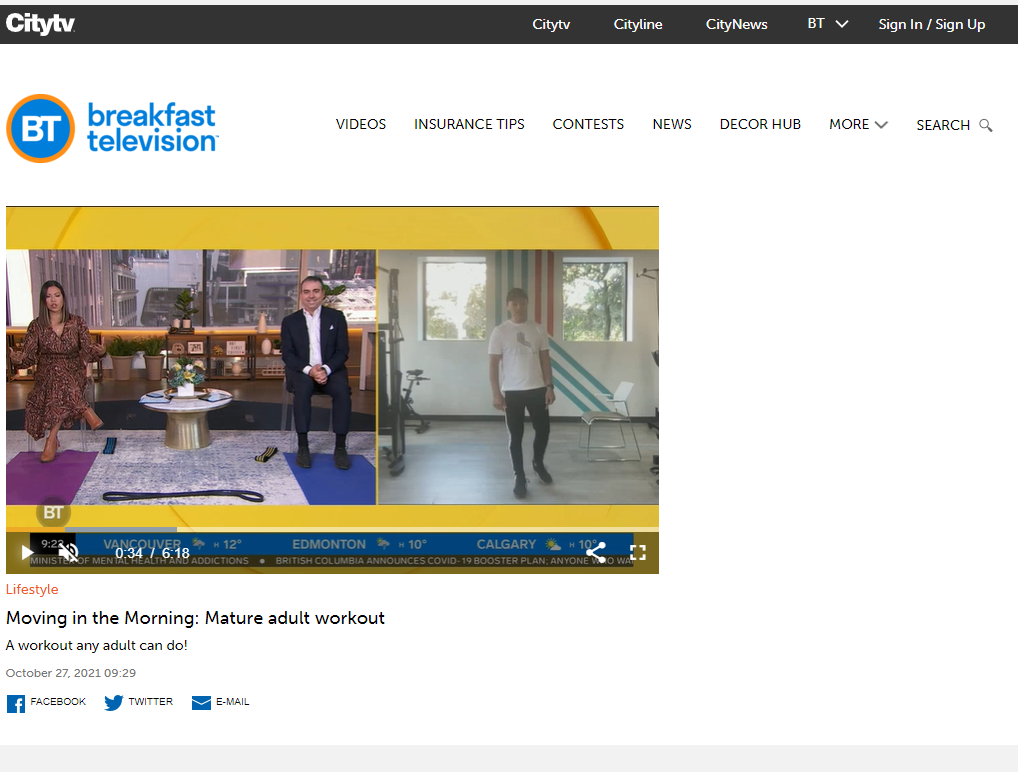Click the Citytv logo in the header

click(40, 23)
